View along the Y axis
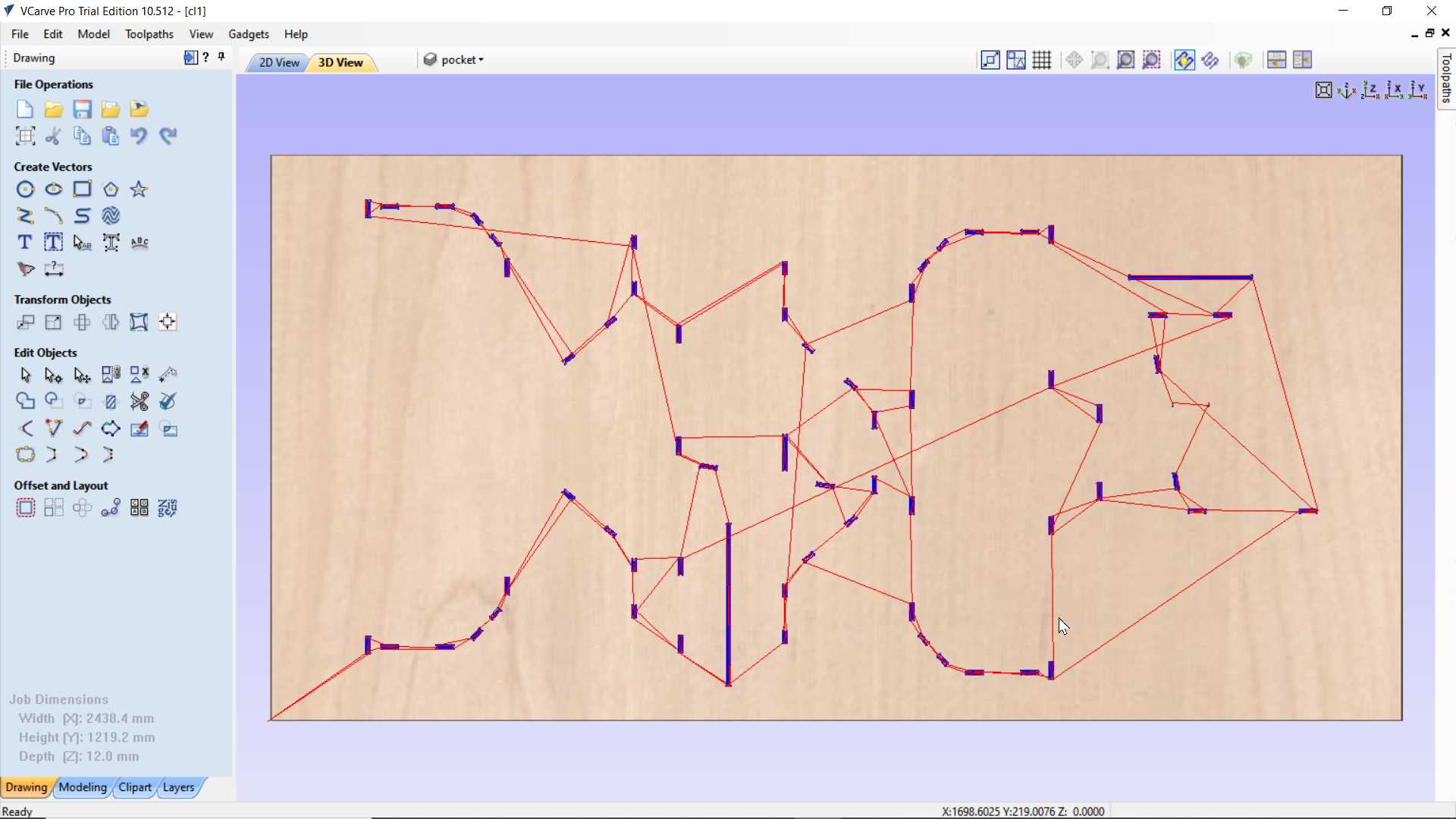Image resolution: width=1456 pixels, height=819 pixels. point(1418,90)
